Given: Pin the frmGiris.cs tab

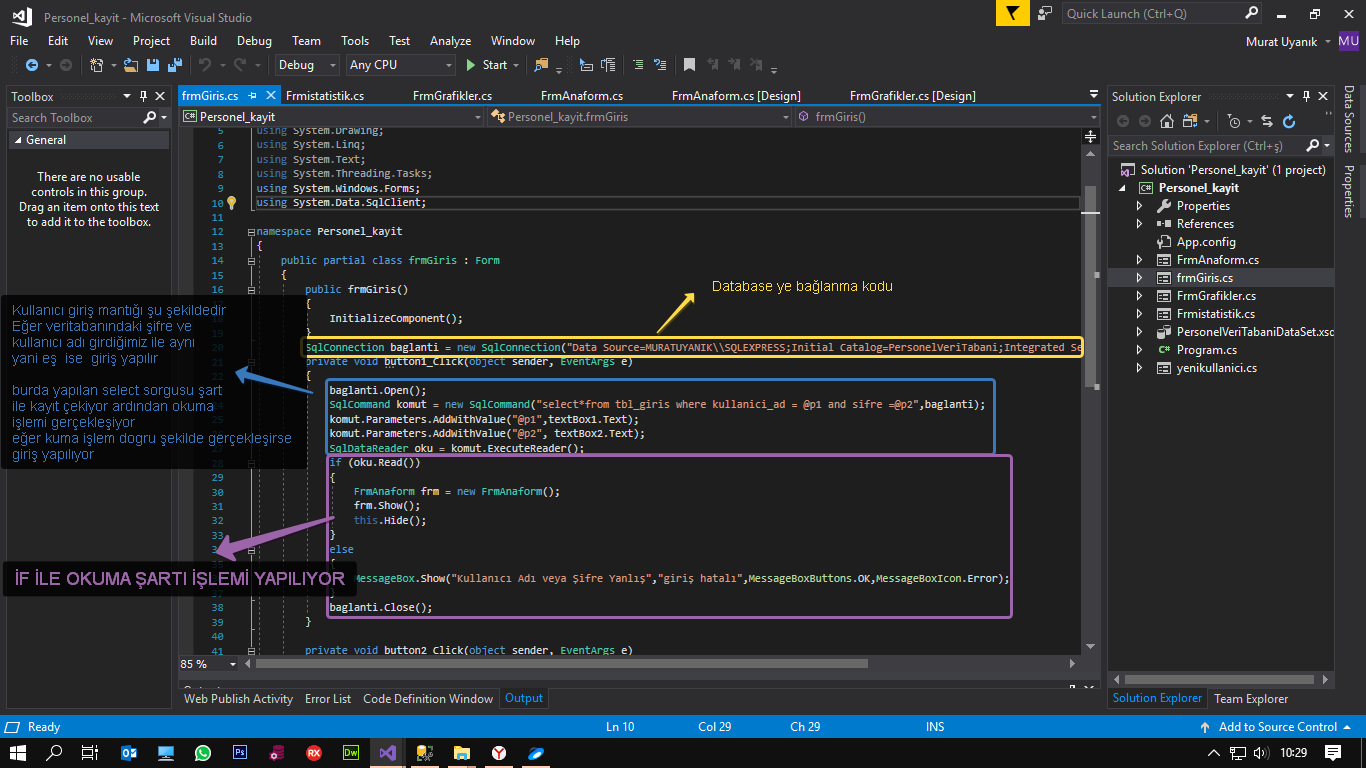Looking at the screenshot, I should pyautogui.click(x=252, y=96).
